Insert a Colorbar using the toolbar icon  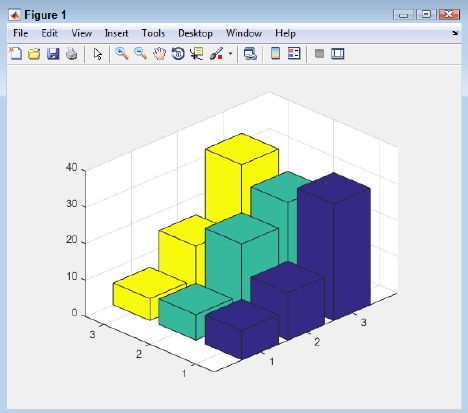275,53
